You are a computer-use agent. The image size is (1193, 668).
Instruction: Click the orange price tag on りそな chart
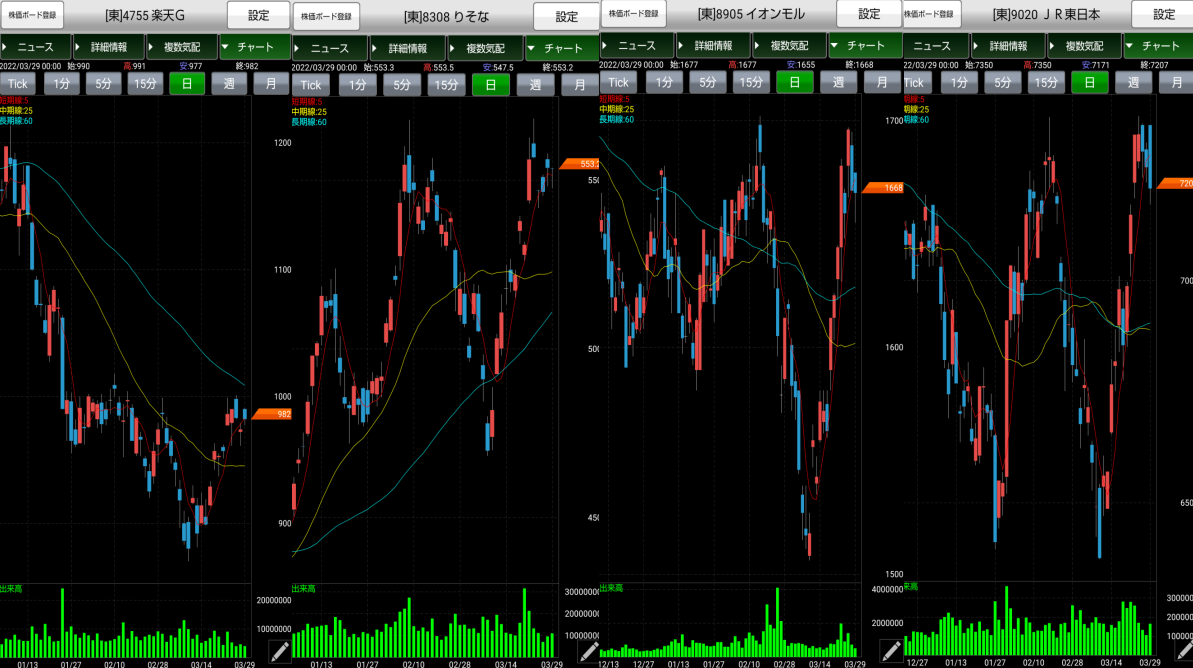(x=579, y=163)
